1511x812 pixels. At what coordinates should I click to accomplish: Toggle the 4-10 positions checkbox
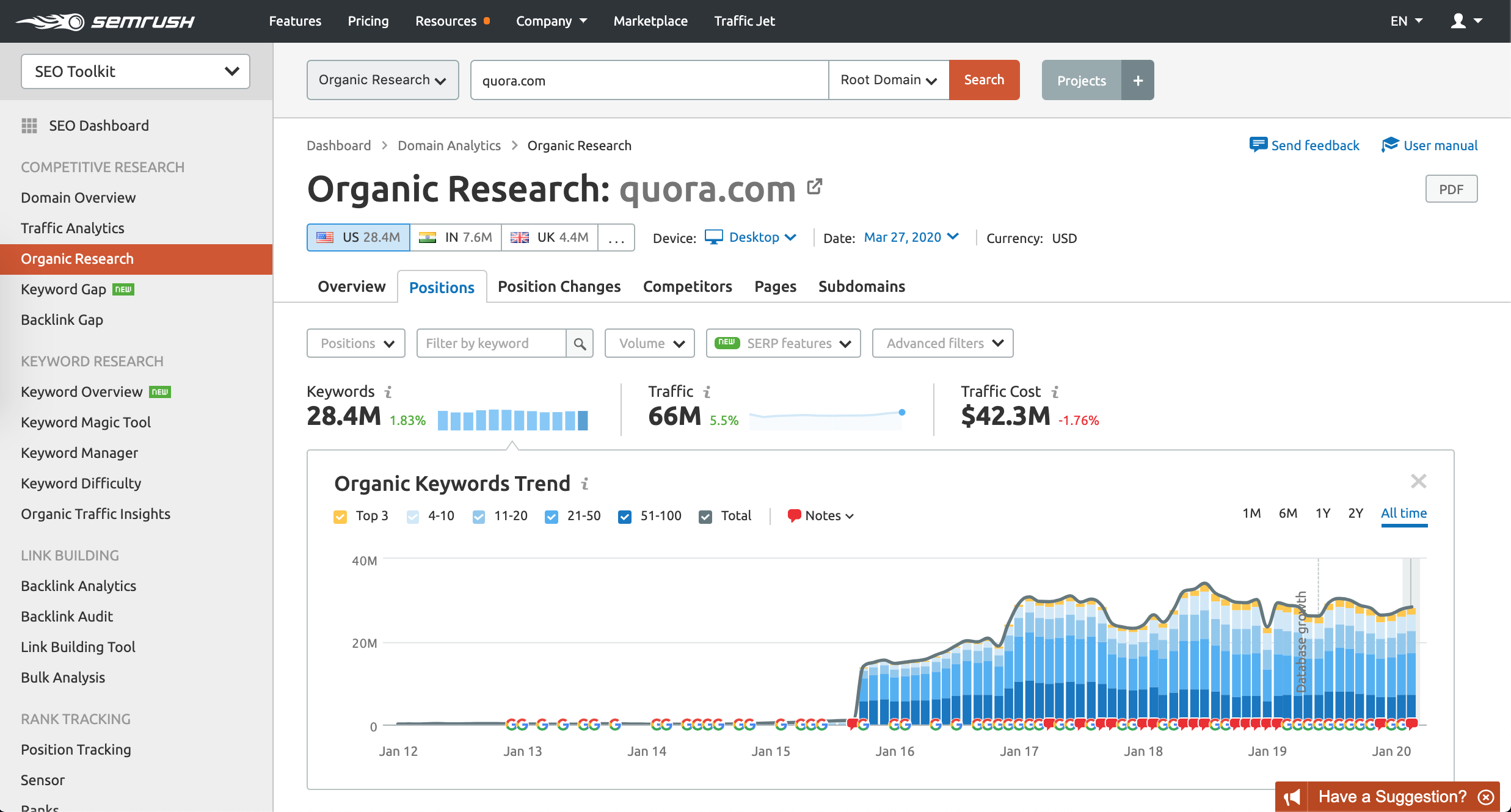[413, 516]
